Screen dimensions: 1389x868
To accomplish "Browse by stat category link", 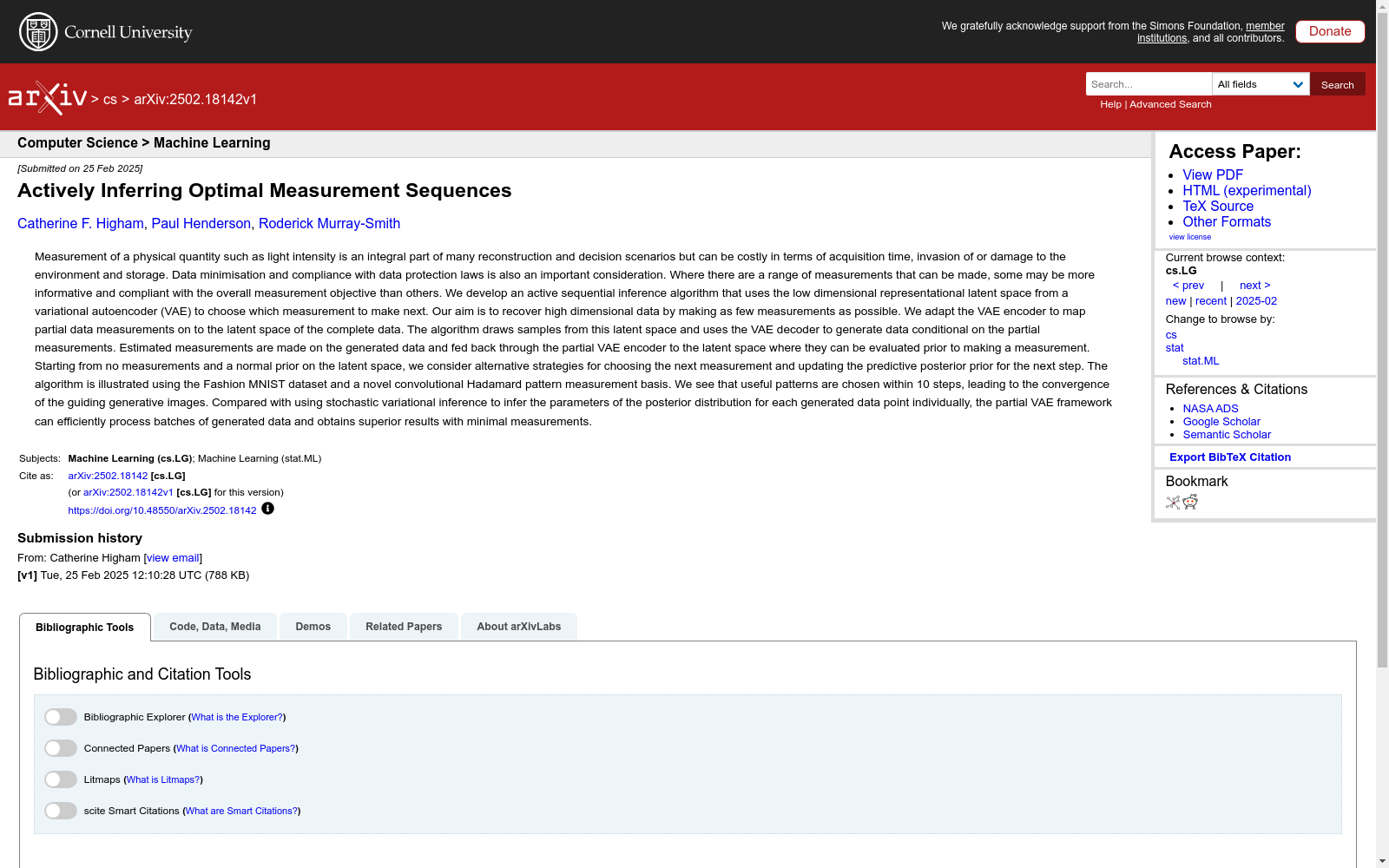I will click(1175, 348).
